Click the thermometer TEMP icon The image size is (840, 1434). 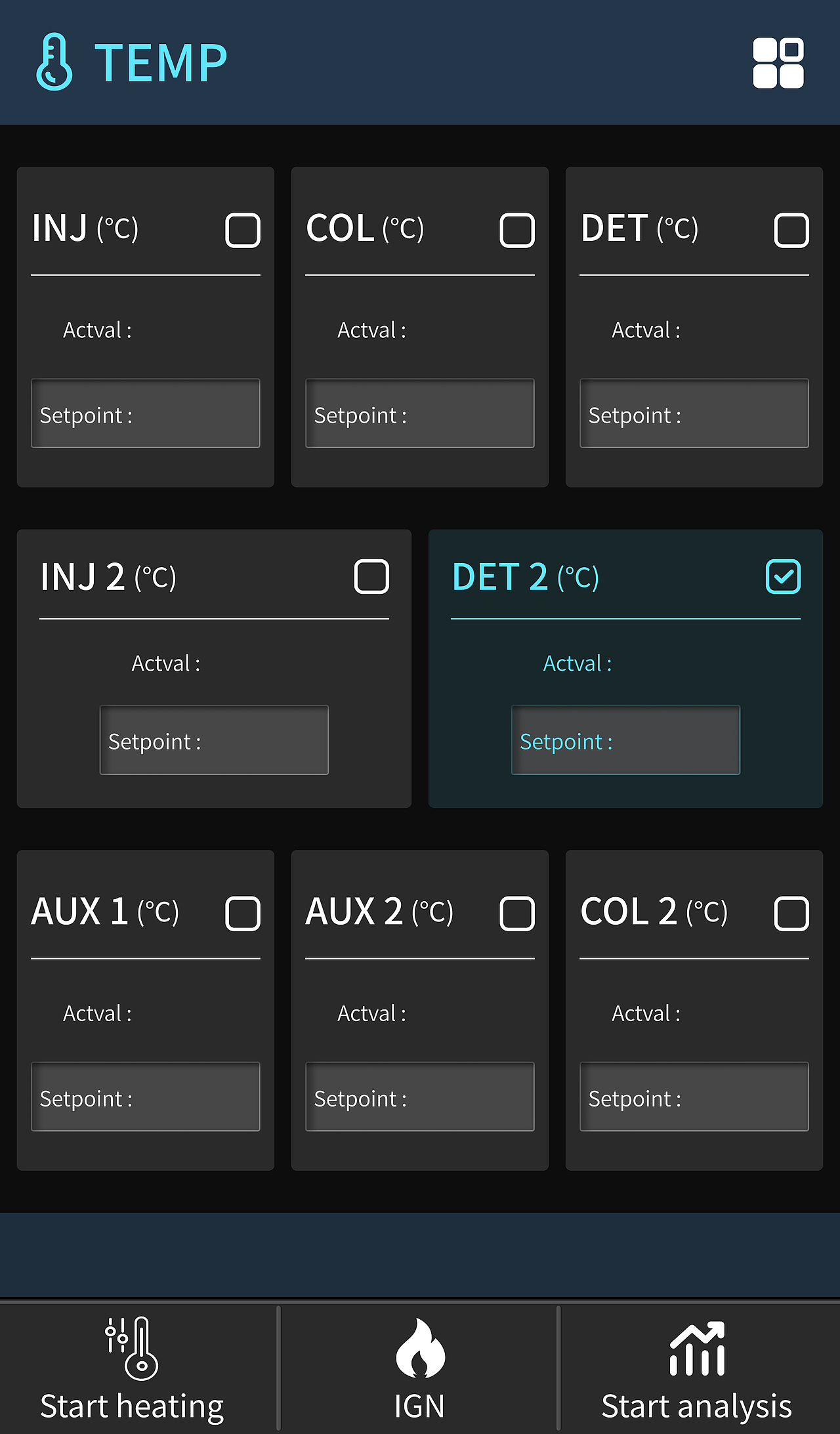(54, 62)
